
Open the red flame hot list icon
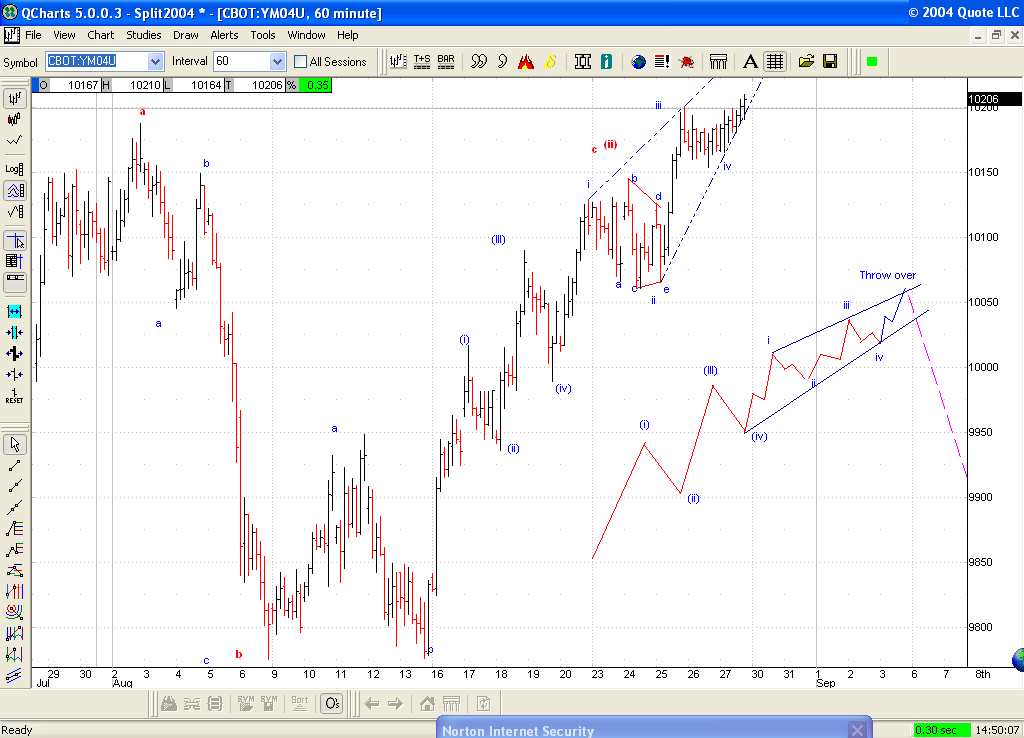(x=526, y=61)
